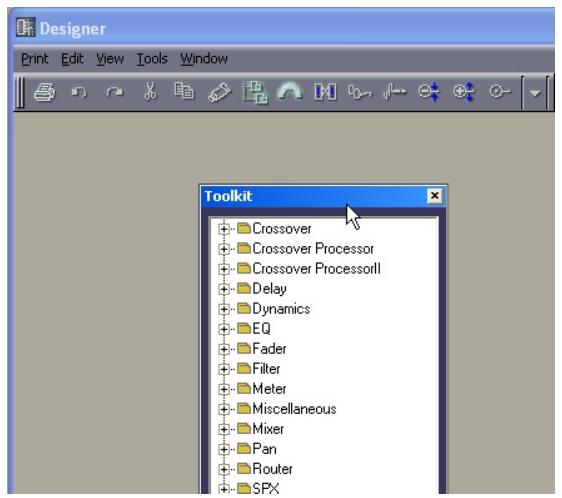The image size is (562, 498).
Task: Open the Tools menu
Action: pos(152,59)
